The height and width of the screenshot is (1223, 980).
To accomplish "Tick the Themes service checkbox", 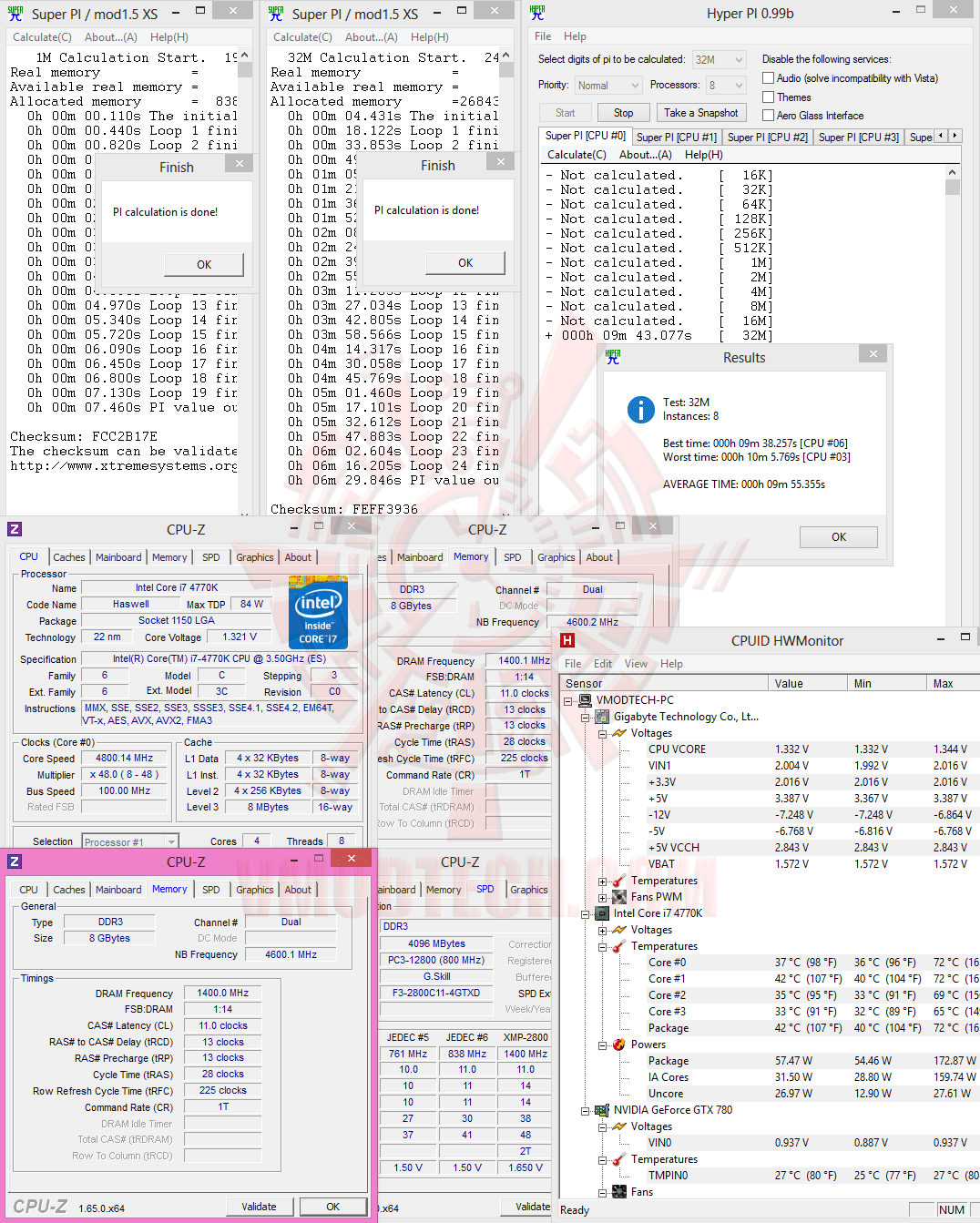I will point(768,97).
